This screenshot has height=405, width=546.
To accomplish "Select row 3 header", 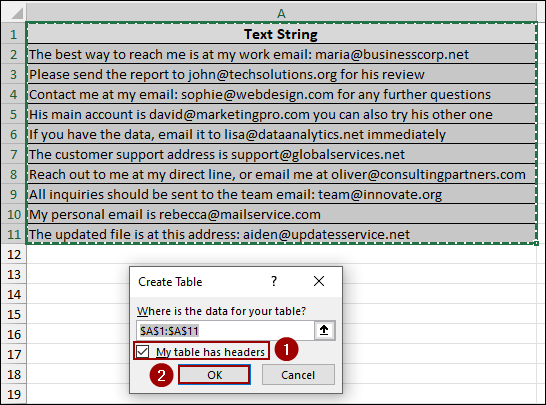I will pyautogui.click(x=14, y=74).
